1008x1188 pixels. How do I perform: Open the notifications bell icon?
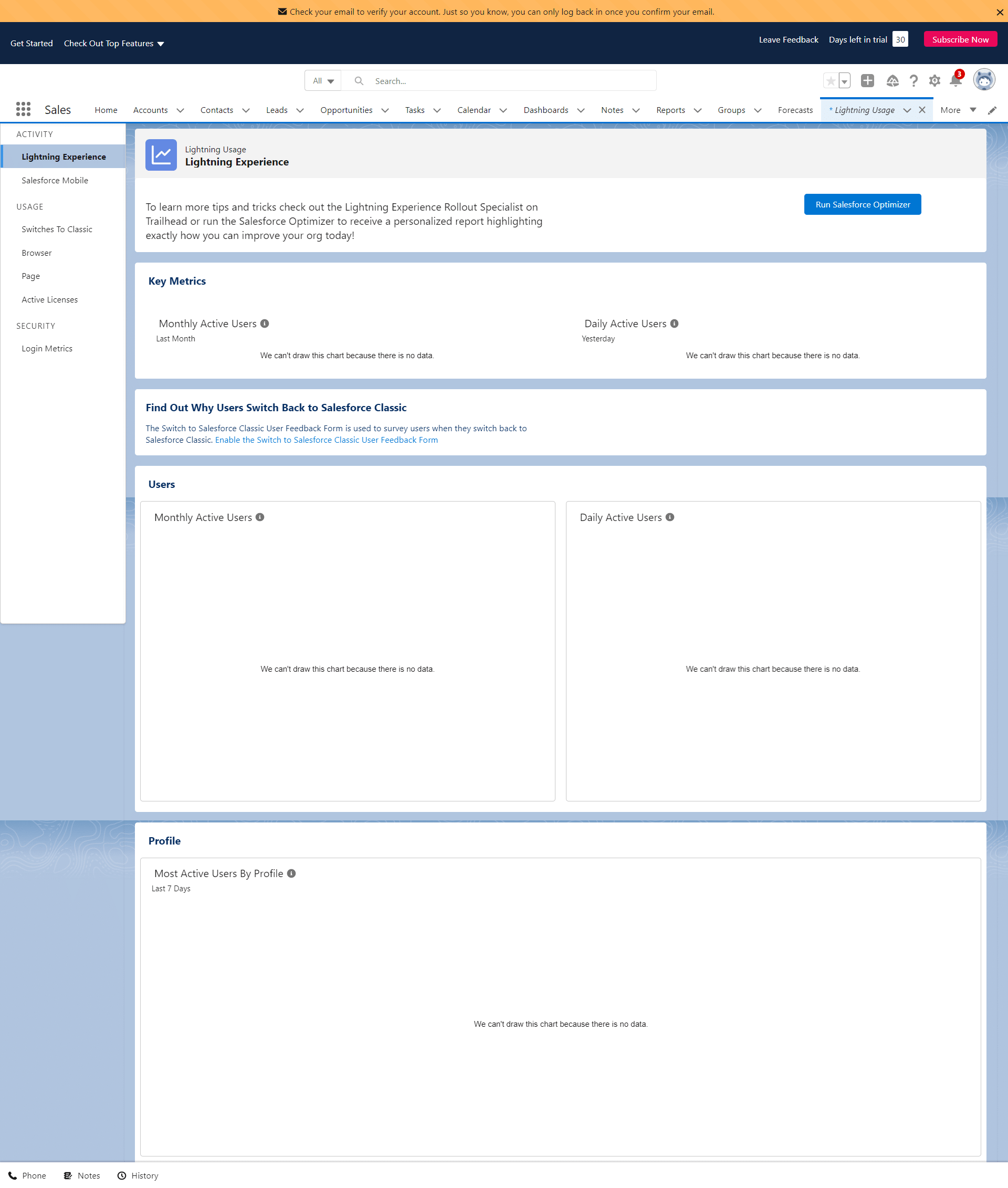click(x=955, y=80)
